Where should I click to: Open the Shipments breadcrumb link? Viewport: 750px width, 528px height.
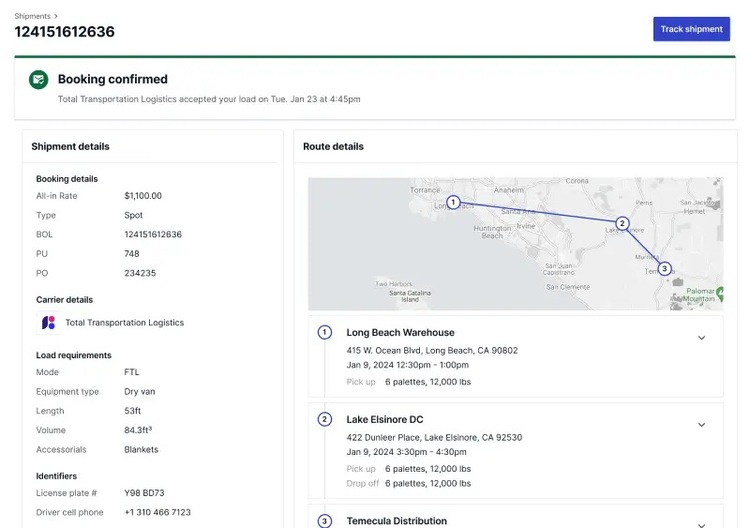click(32, 16)
